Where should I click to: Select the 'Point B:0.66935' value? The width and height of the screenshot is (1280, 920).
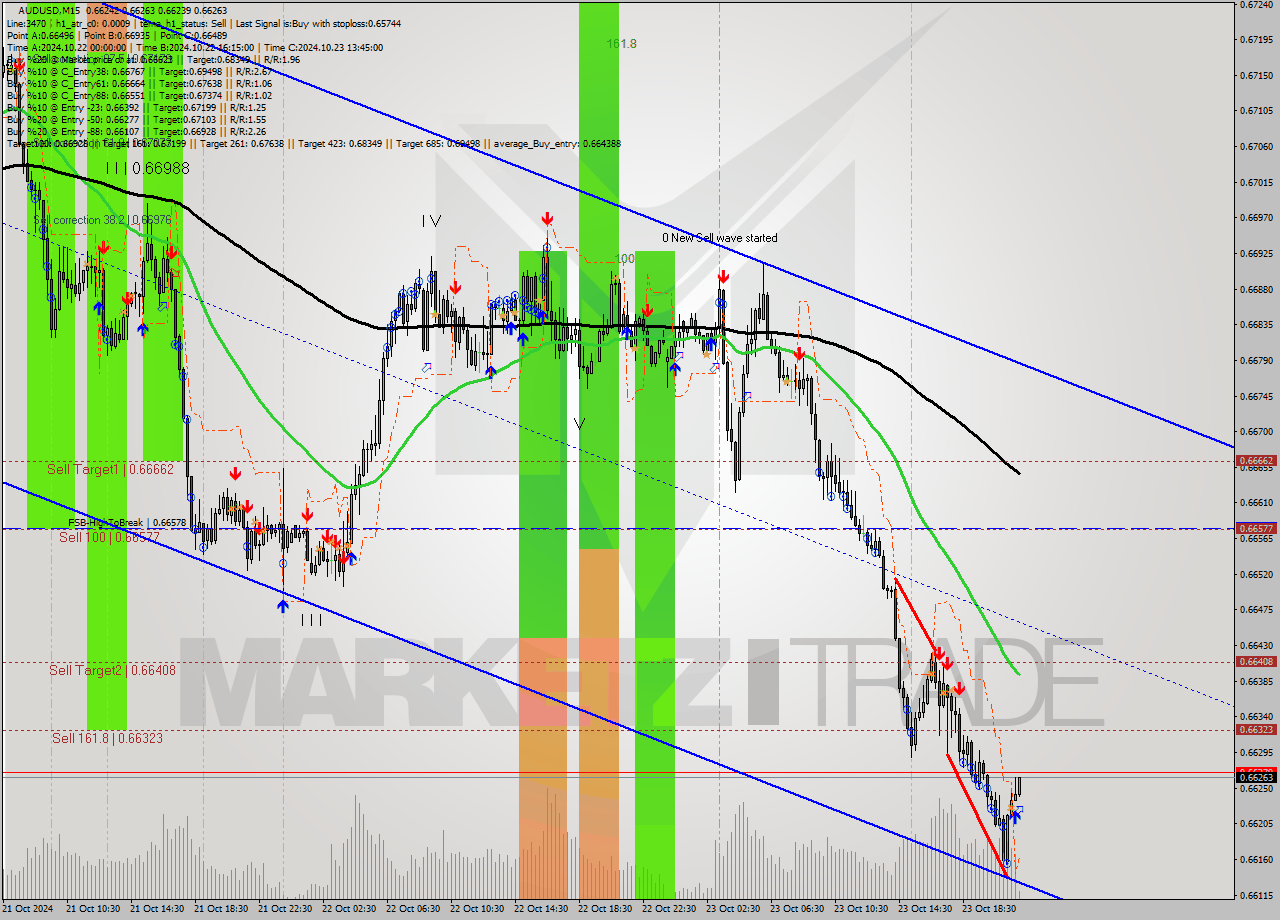point(116,35)
